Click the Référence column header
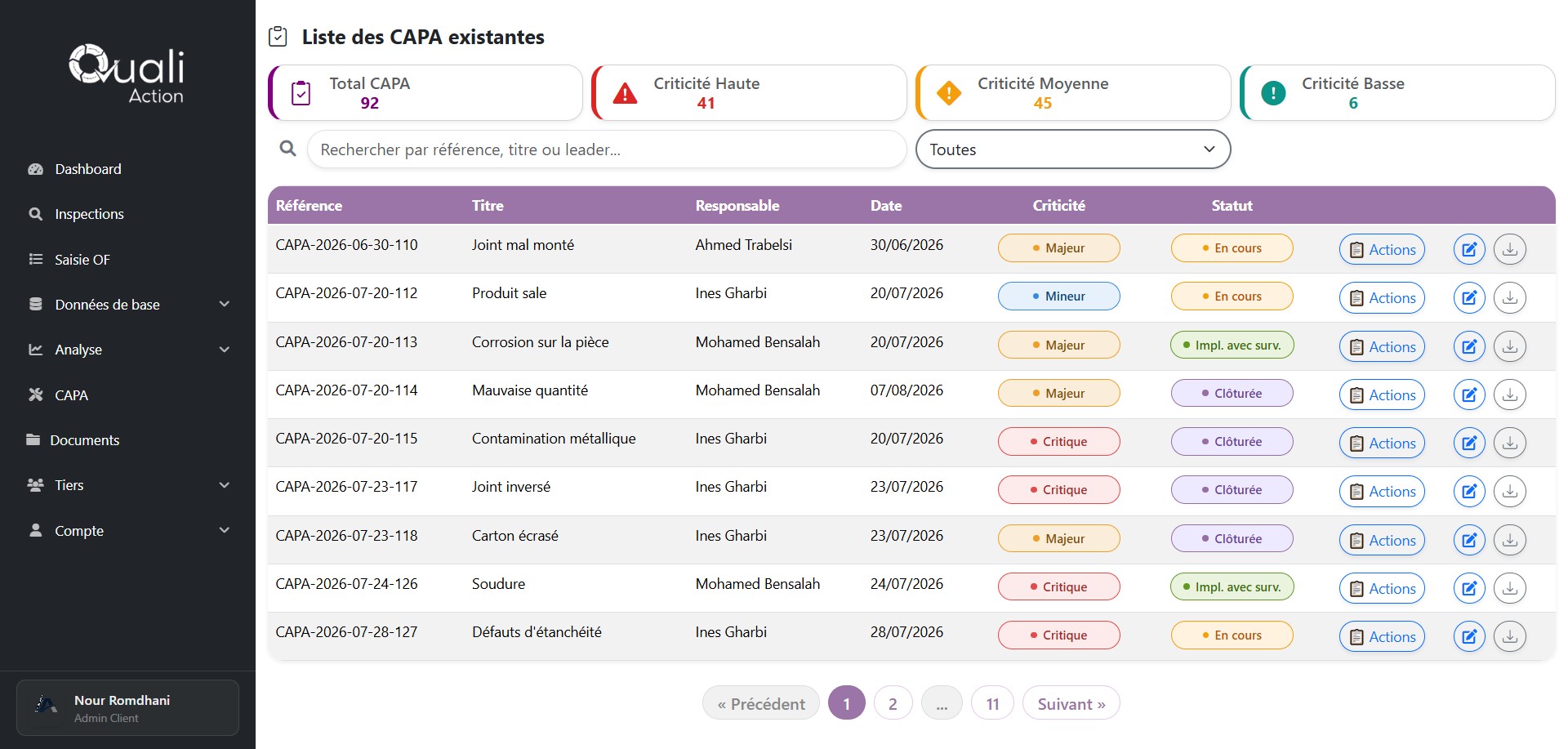 click(309, 206)
